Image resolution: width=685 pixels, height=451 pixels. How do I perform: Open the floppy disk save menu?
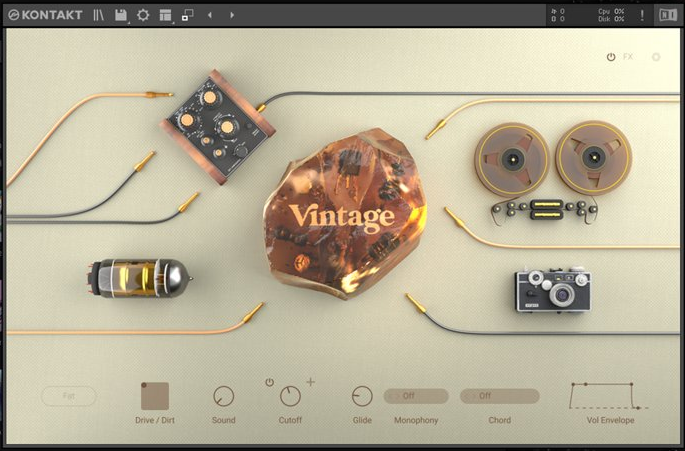coord(121,15)
